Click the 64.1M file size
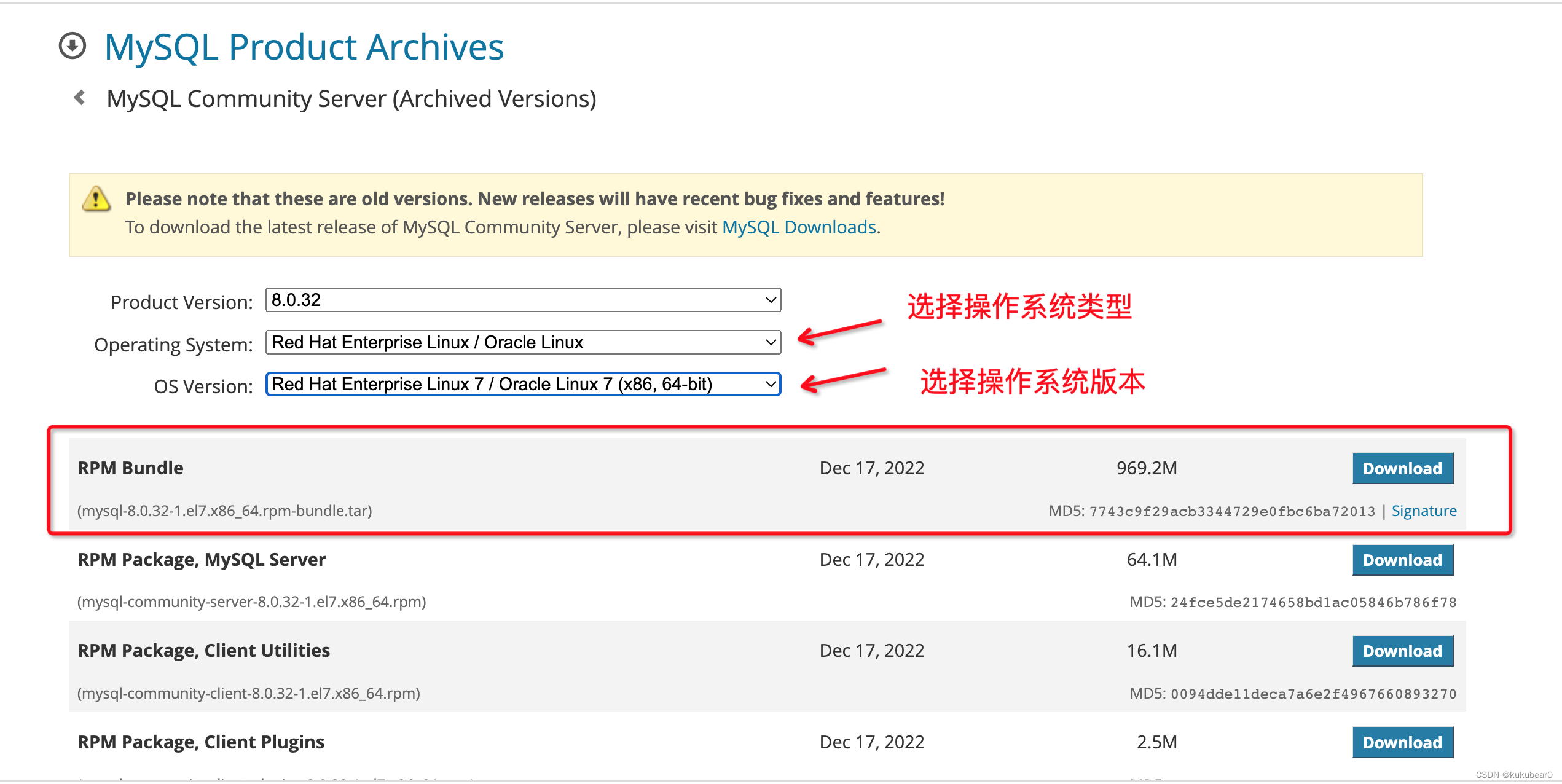This screenshot has height=784, width=1562. (x=1152, y=560)
